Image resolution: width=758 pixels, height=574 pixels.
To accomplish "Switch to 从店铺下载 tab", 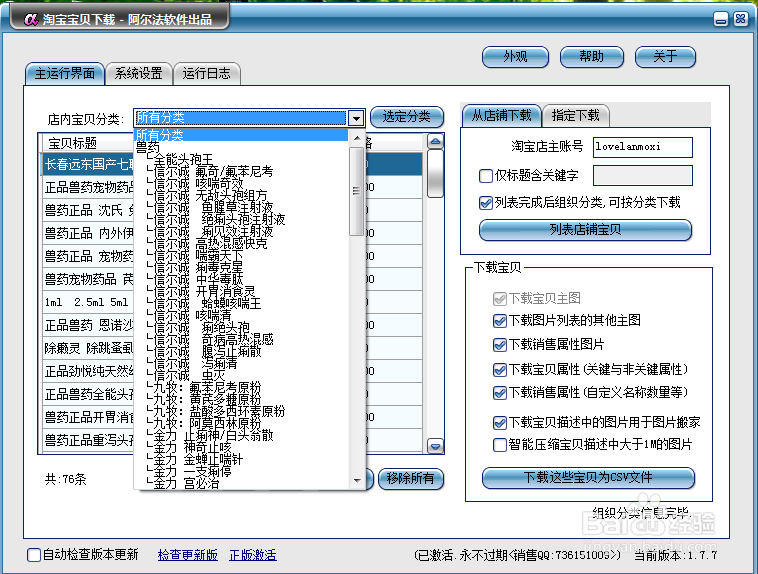I will [x=502, y=116].
